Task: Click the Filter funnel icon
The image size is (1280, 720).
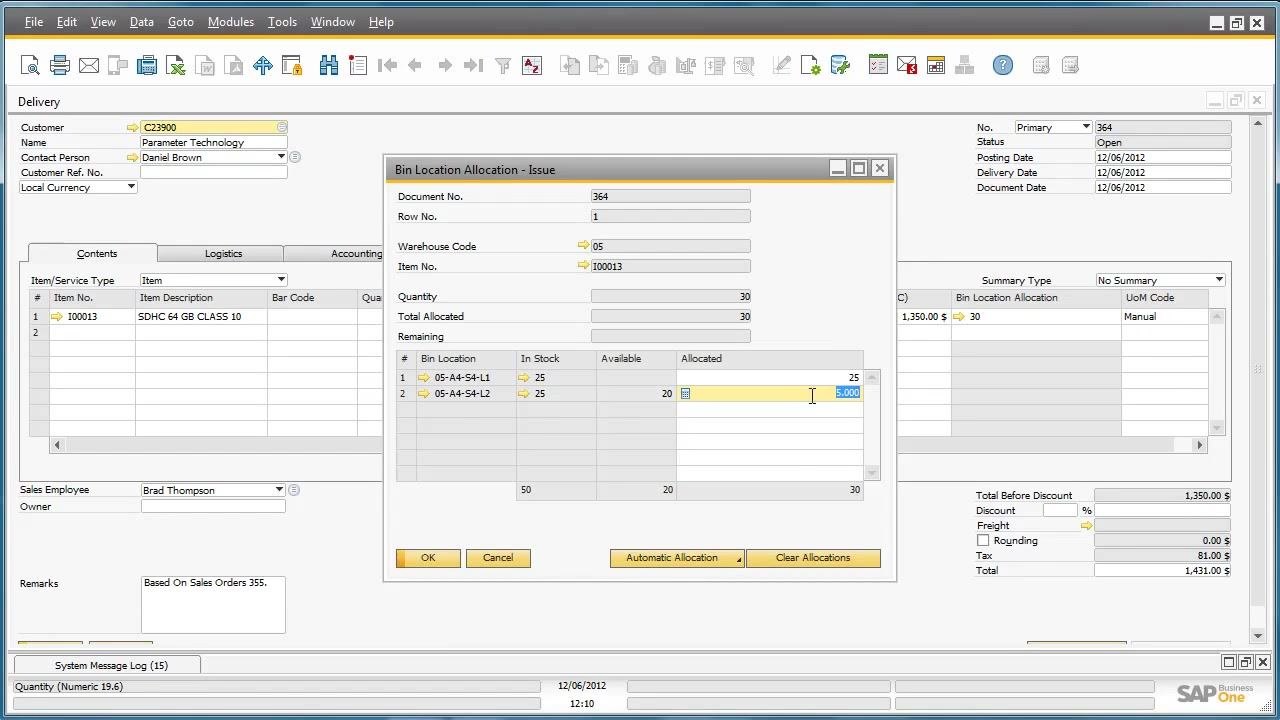Action: 503,66
